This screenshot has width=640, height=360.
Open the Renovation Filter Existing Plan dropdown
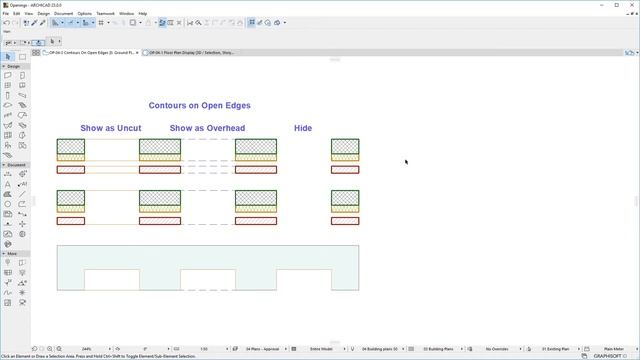(x=579, y=349)
